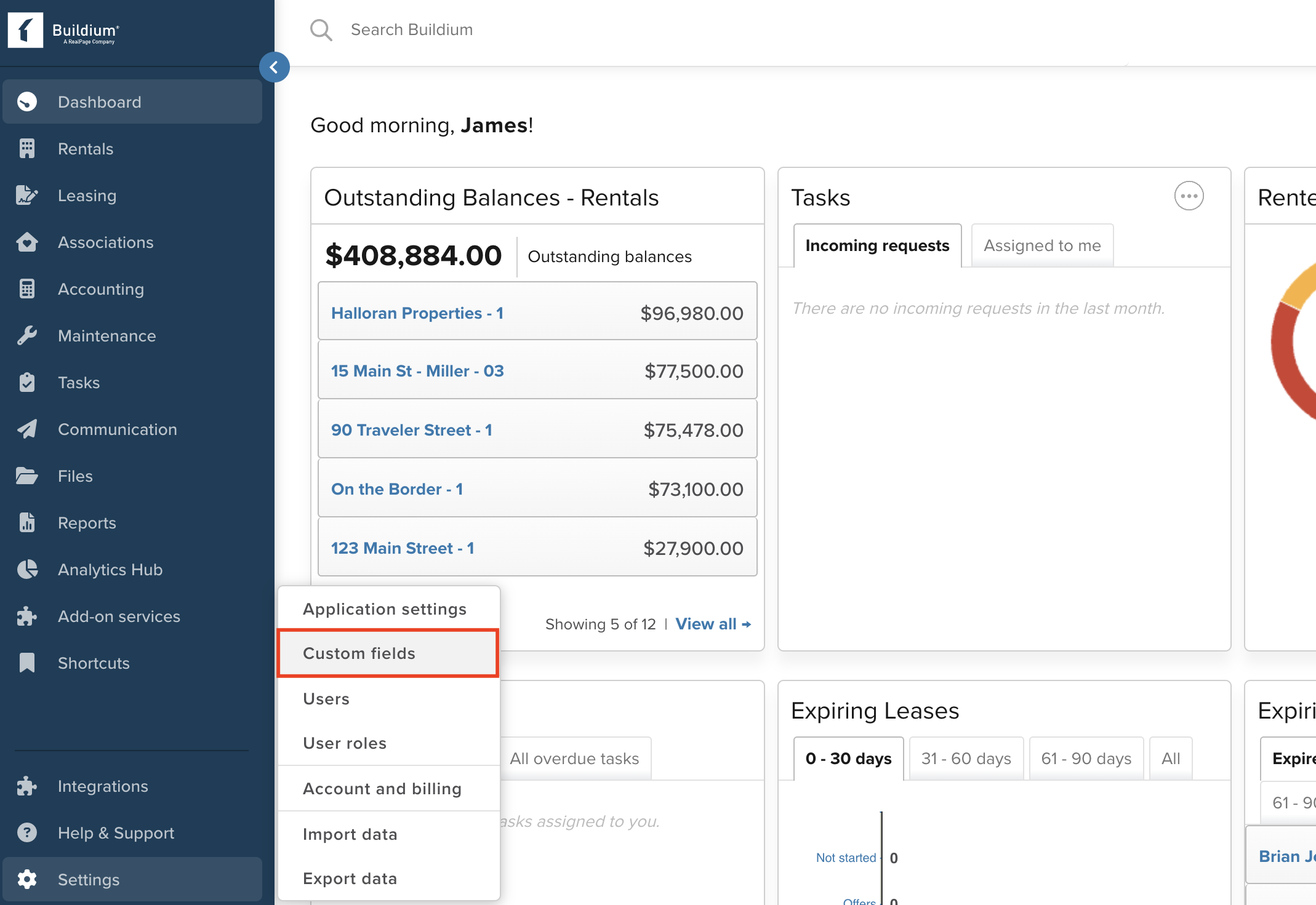
Task: Click the Rentals building icon in sidebar
Action: click(26, 149)
